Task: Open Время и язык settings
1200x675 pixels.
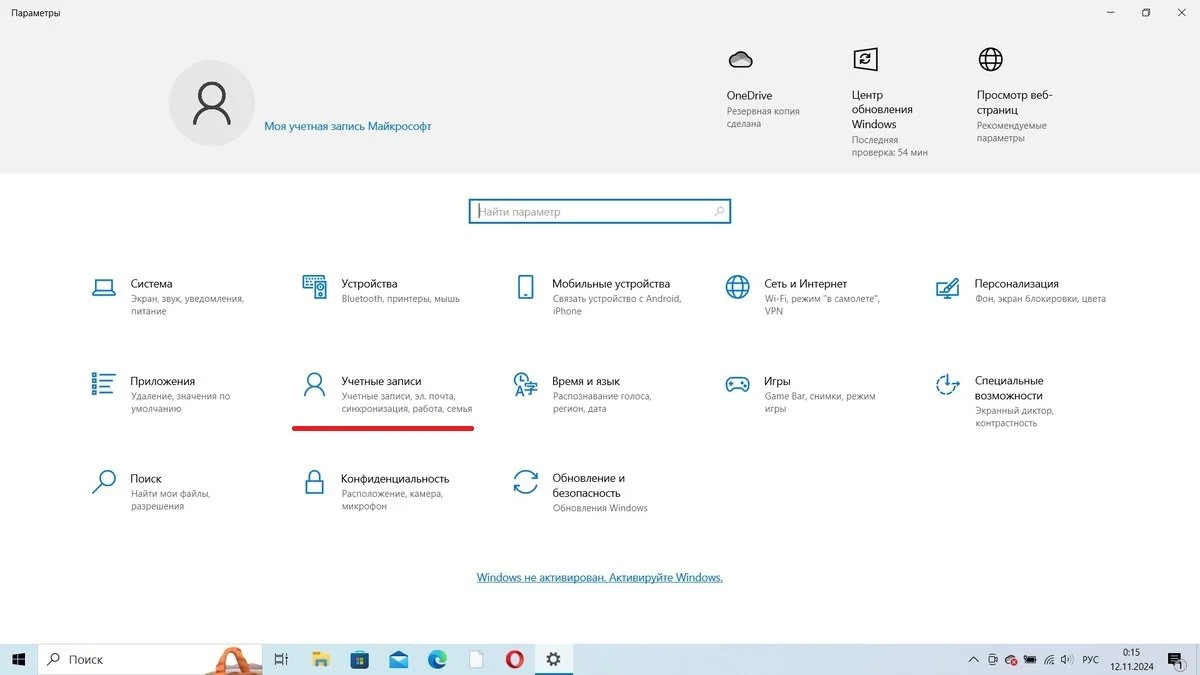Action: click(582, 394)
